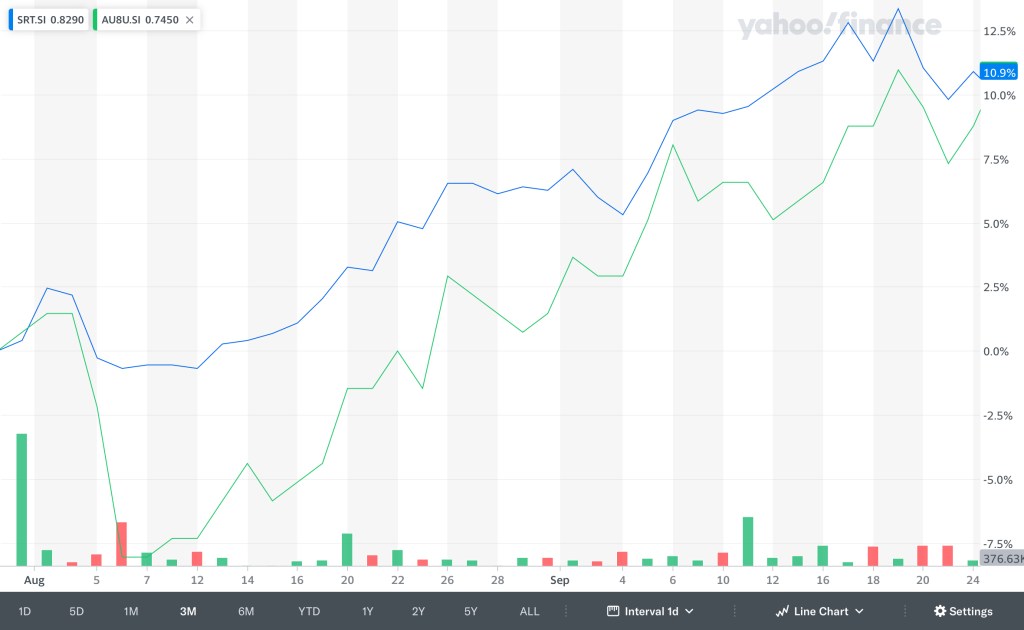Image resolution: width=1024 pixels, height=630 pixels.
Task: Click the Interval calendar icon
Action: (x=613, y=611)
